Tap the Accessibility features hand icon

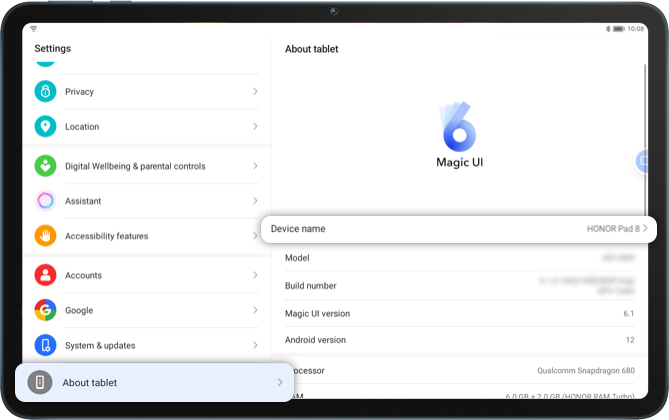point(45,236)
